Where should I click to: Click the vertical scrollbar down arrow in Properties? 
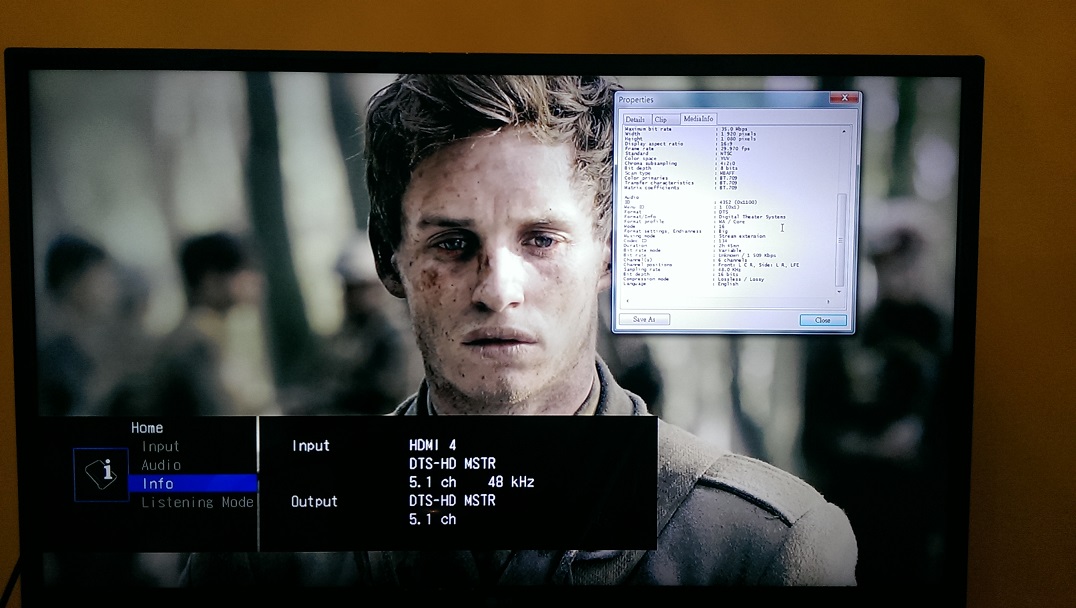click(x=839, y=292)
